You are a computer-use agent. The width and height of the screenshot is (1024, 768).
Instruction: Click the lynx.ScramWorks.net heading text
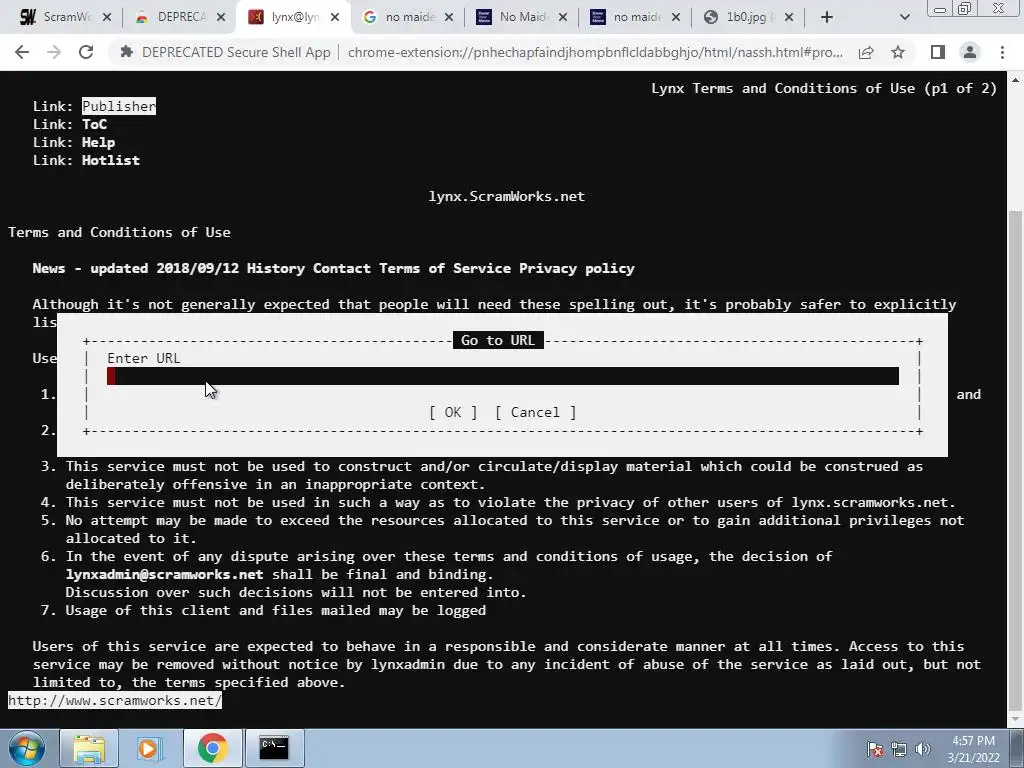click(507, 197)
